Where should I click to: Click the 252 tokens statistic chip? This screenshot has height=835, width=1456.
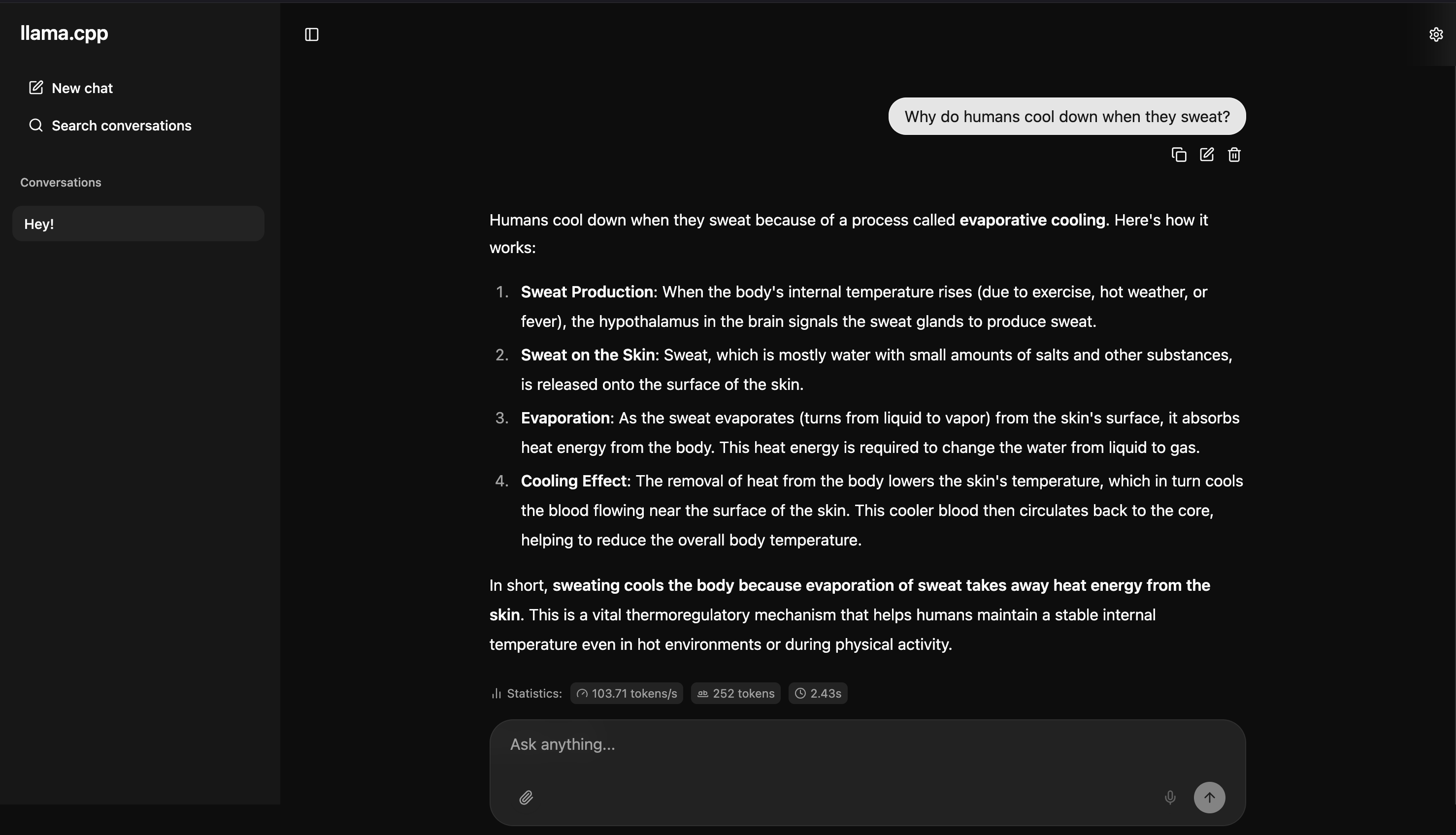click(x=735, y=693)
